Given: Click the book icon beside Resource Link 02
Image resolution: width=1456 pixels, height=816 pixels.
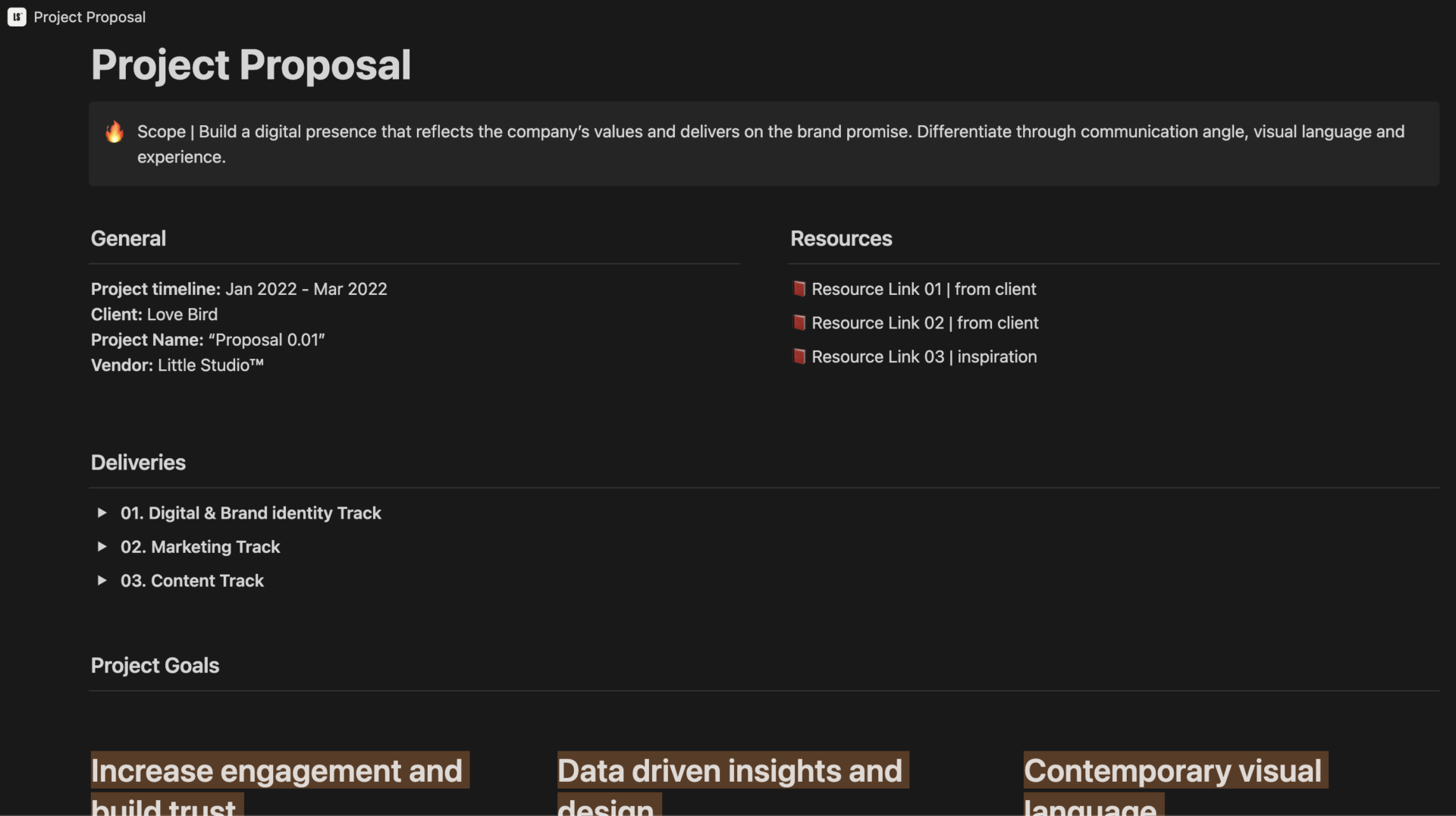Looking at the screenshot, I should [x=799, y=322].
